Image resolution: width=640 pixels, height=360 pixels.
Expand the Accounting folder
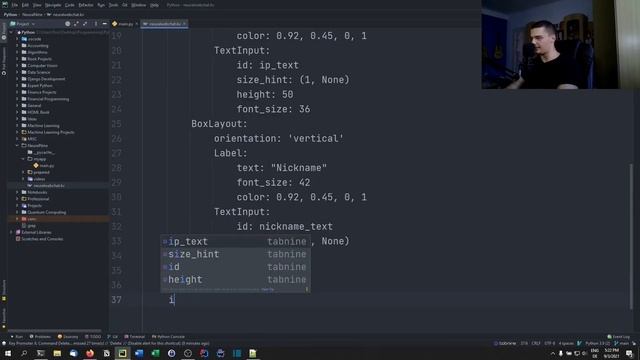pos(18,46)
